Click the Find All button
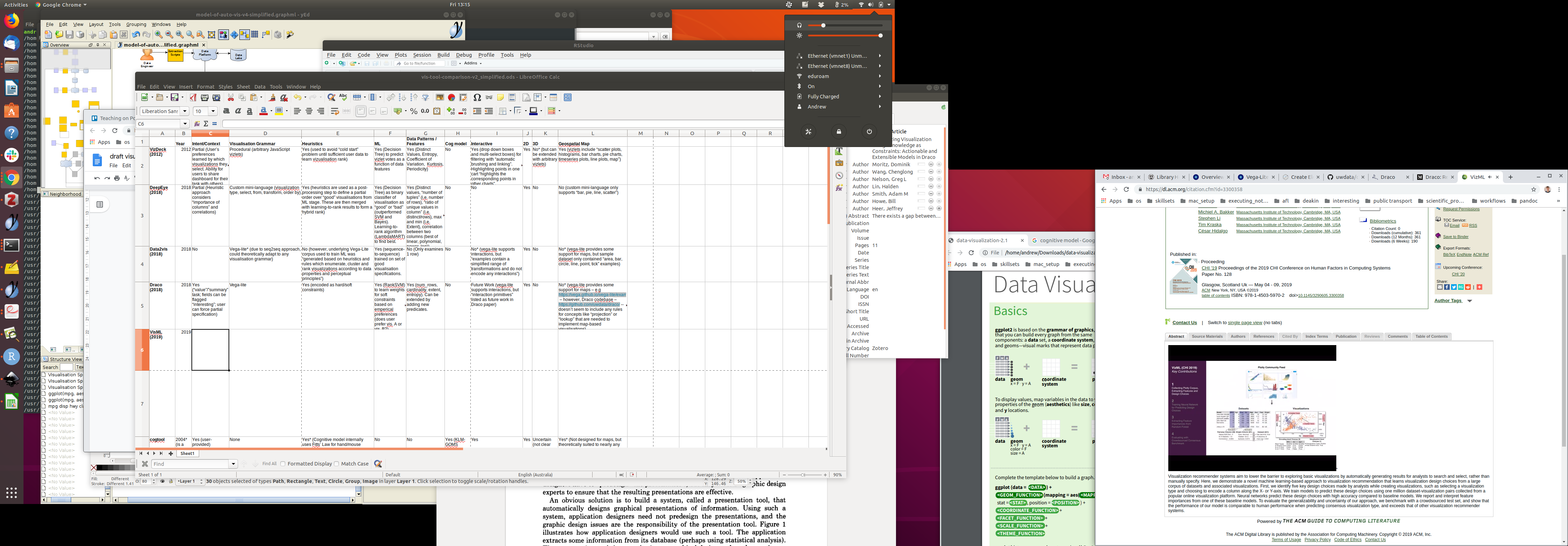 coord(269,464)
